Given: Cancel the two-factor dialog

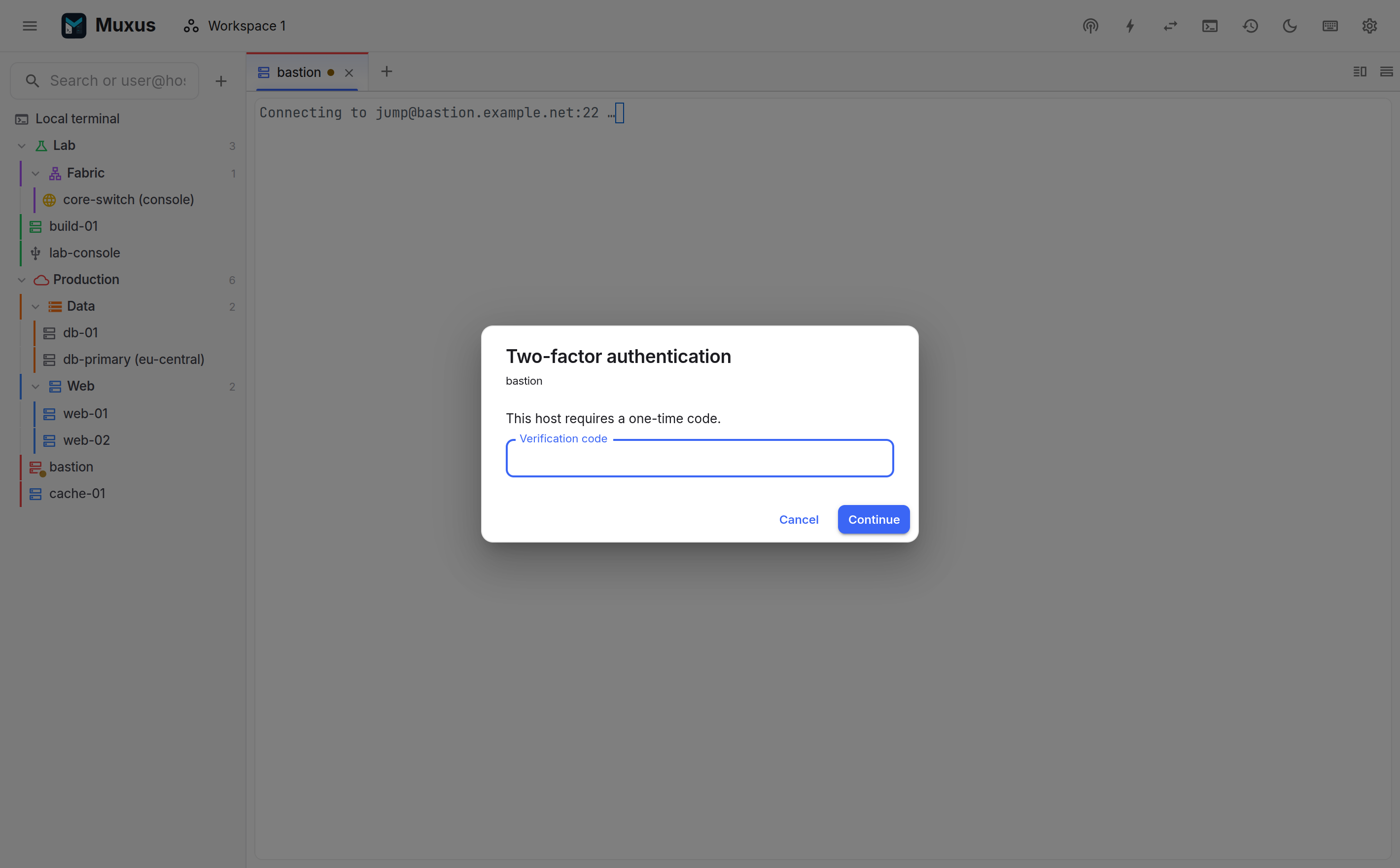Looking at the screenshot, I should point(799,519).
